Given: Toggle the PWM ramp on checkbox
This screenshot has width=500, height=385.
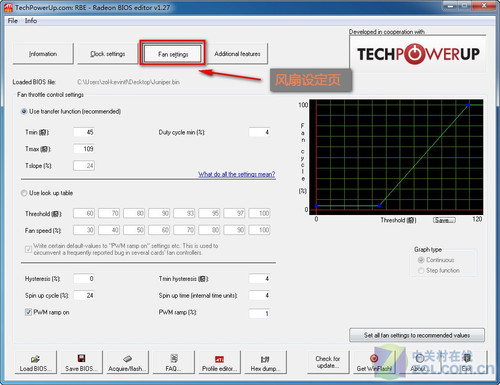Looking at the screenshot, I should point(28,312).
